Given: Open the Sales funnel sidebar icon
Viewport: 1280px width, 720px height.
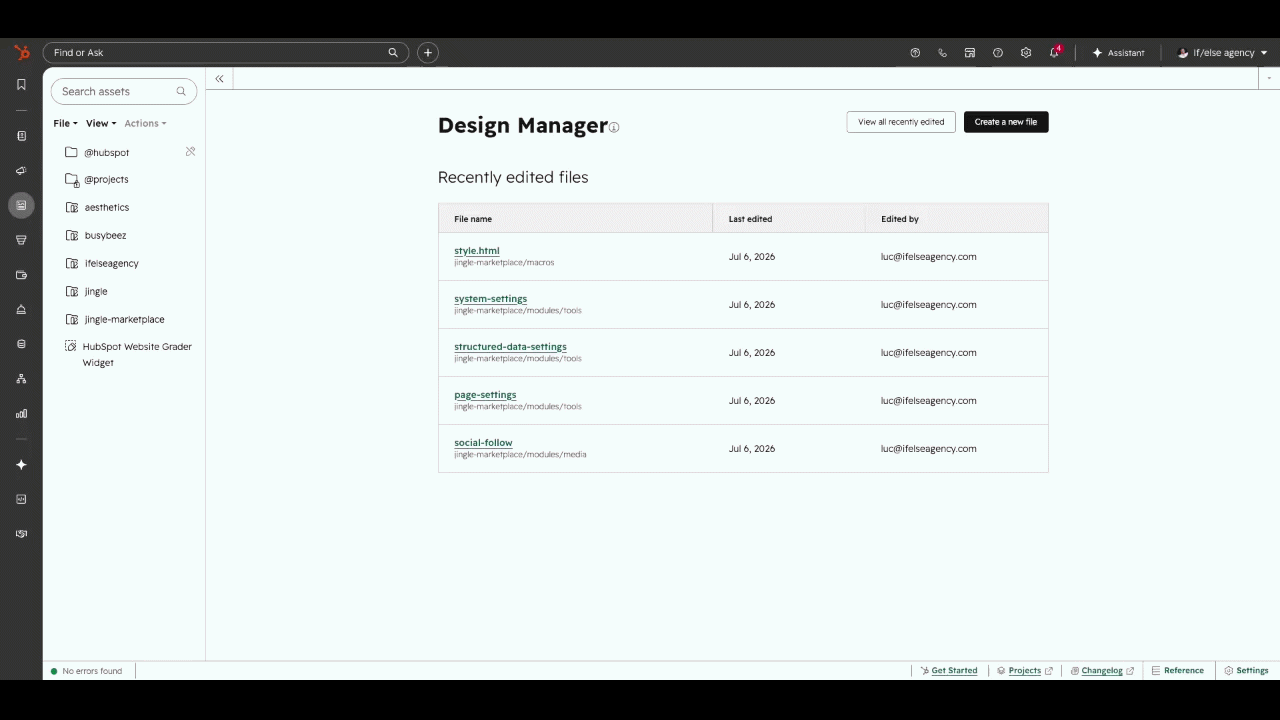Looking at the screenshot, I should (x=21, y=240).
